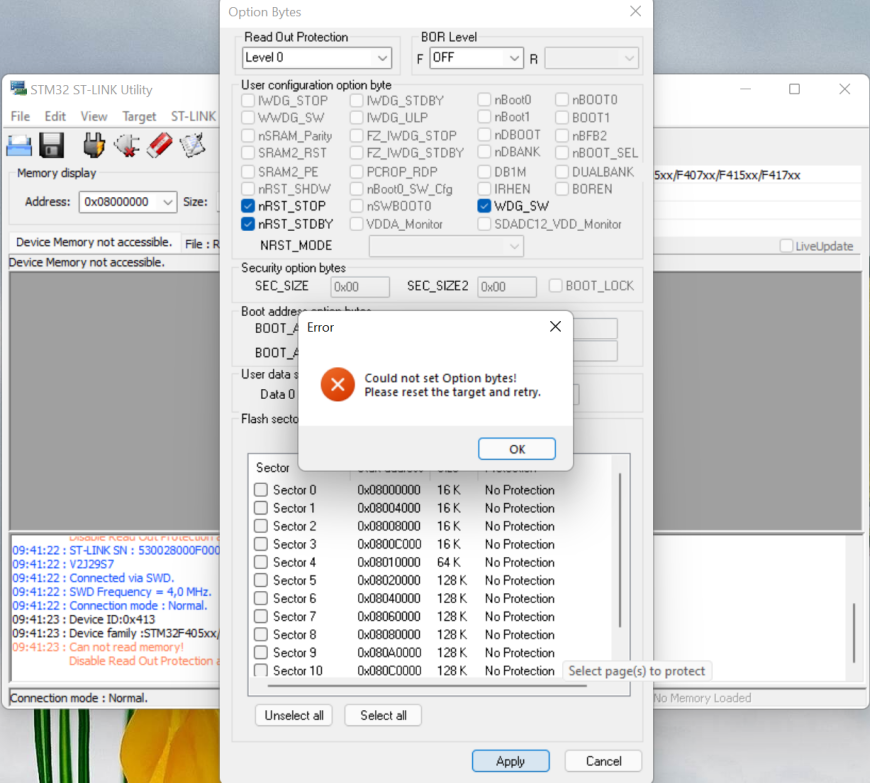This screenshot has height=783, width=870.
Task: Open the View menu
Action: (x=94, y=116)
